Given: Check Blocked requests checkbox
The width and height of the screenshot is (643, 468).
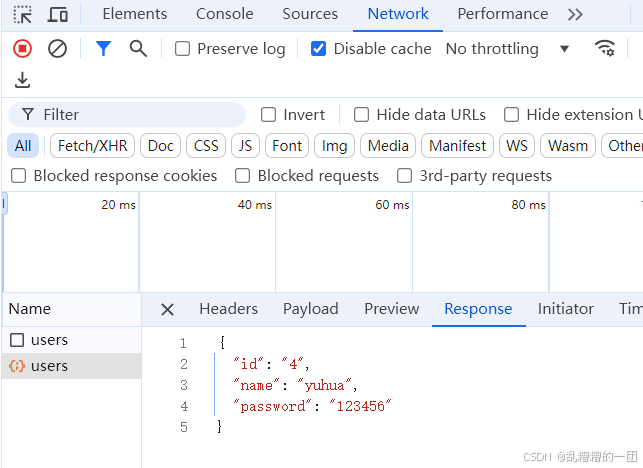Looking at the screenshot, I should tap(242, 176).
